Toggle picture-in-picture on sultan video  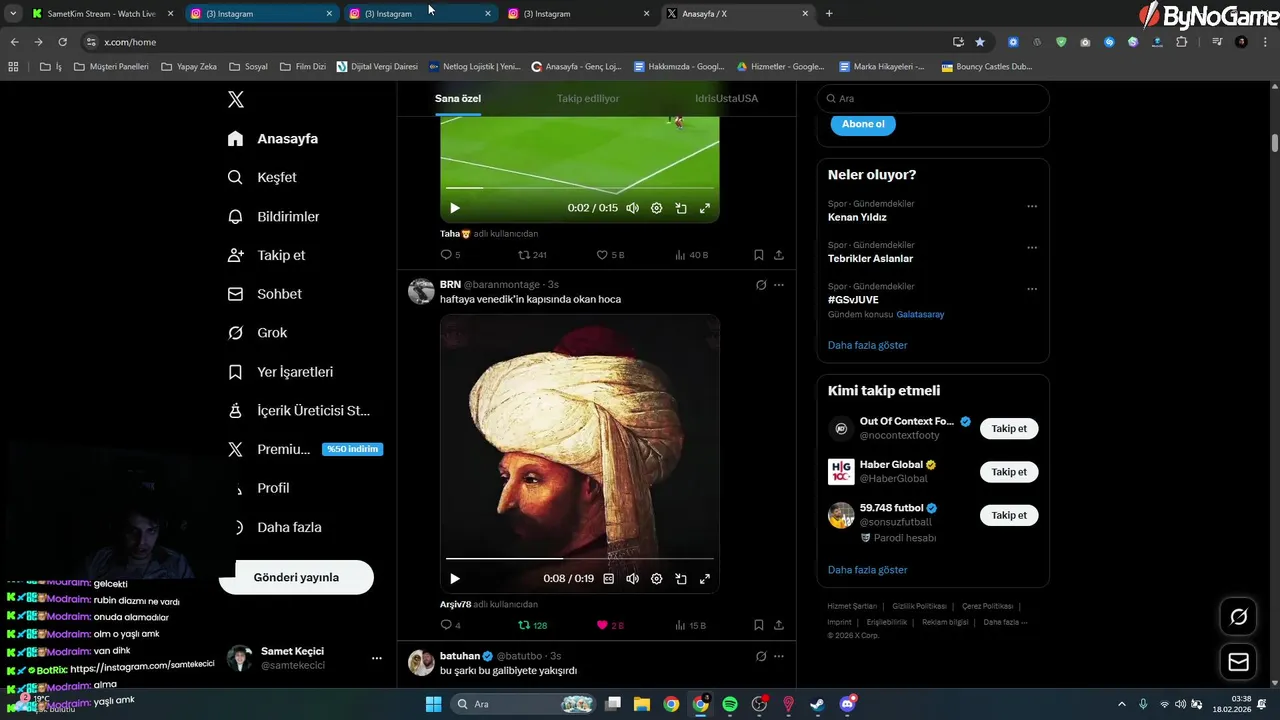tap(681, 578)
